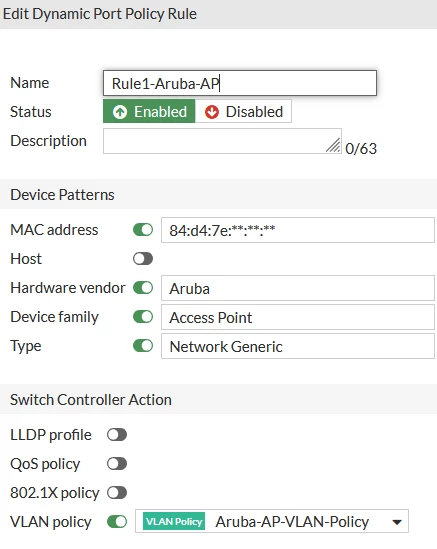Click the Hardware vendor field showing Aruba
The image size is (437, 549).
coord(298,288)
